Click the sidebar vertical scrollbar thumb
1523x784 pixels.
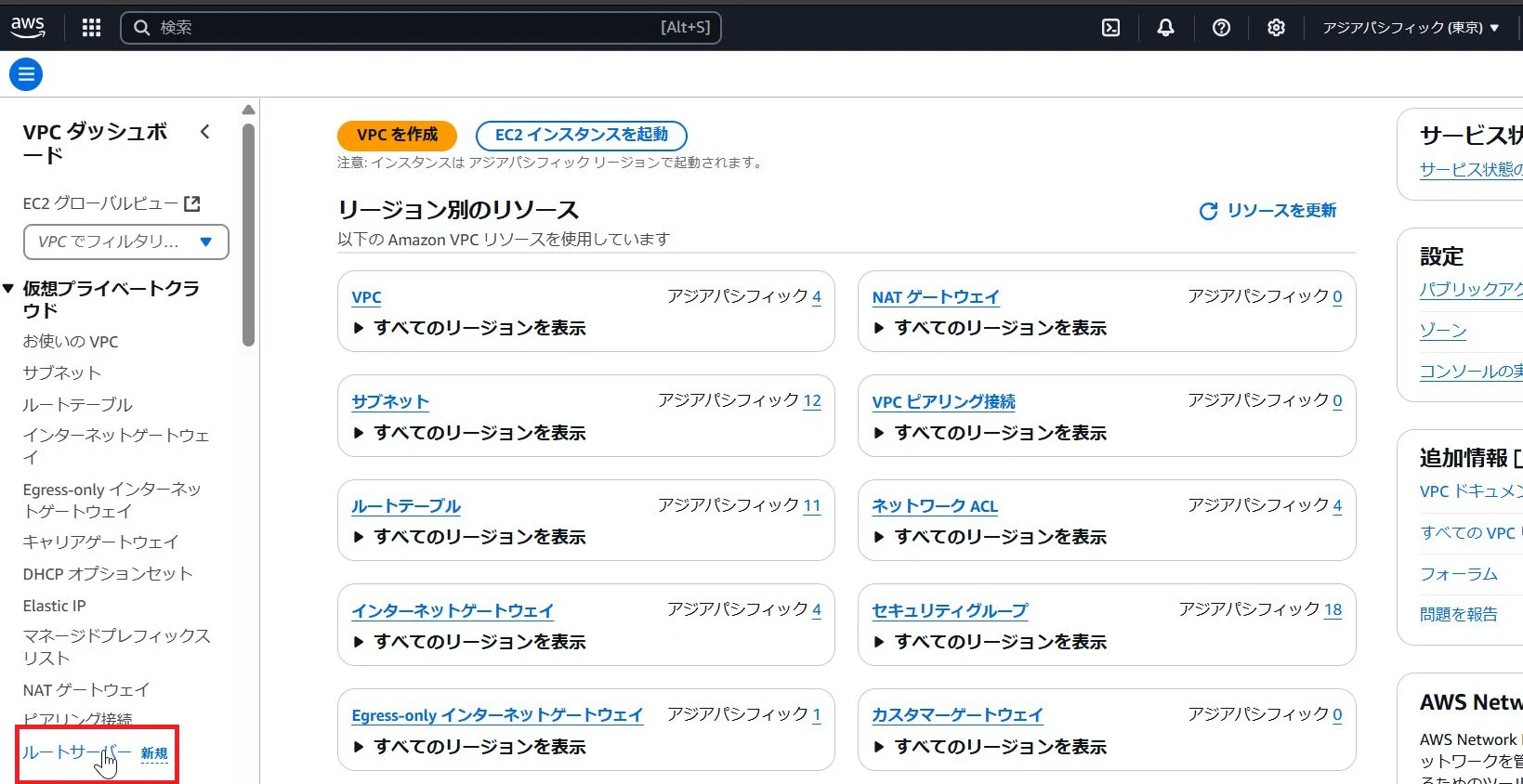click(x=248, y=235)
